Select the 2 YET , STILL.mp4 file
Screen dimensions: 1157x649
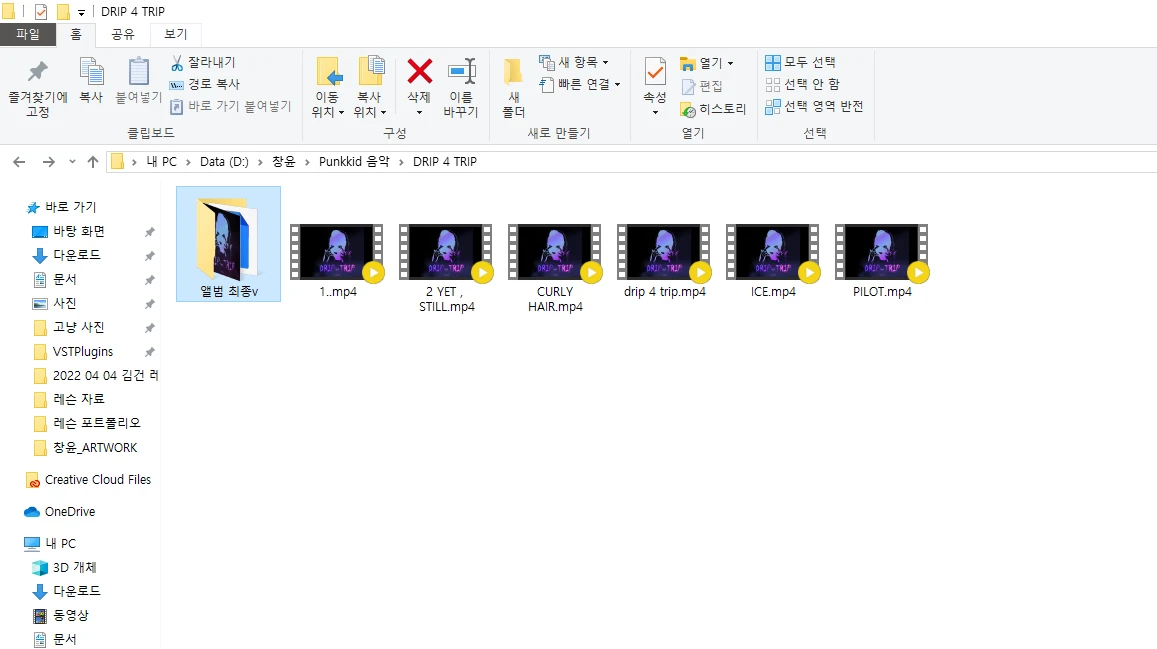(x=446, y=268)
